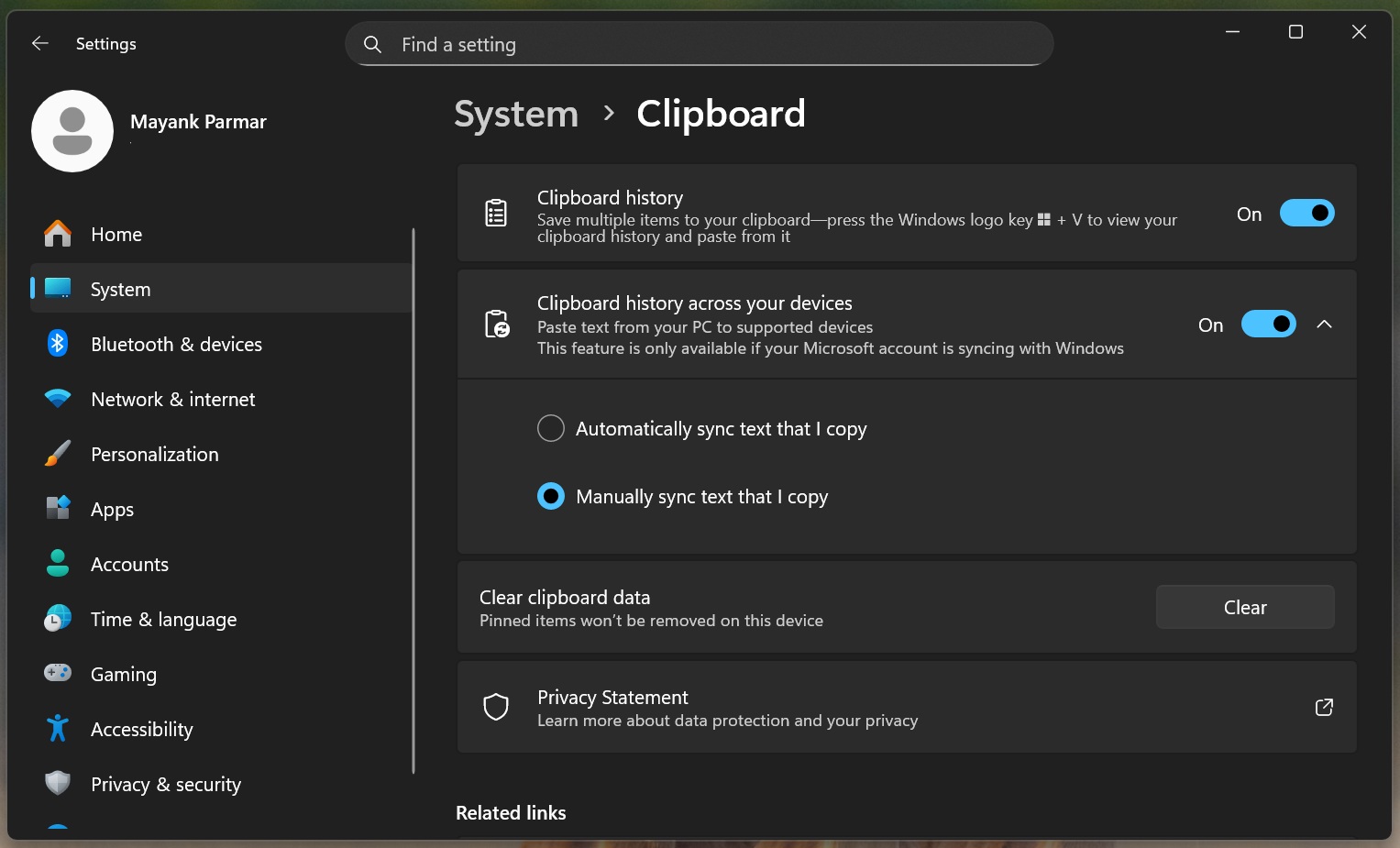Click the Gaming controller icon
Image resolution: width=1400 pixels, height=848 pixels.
click(x=57, y=674)
